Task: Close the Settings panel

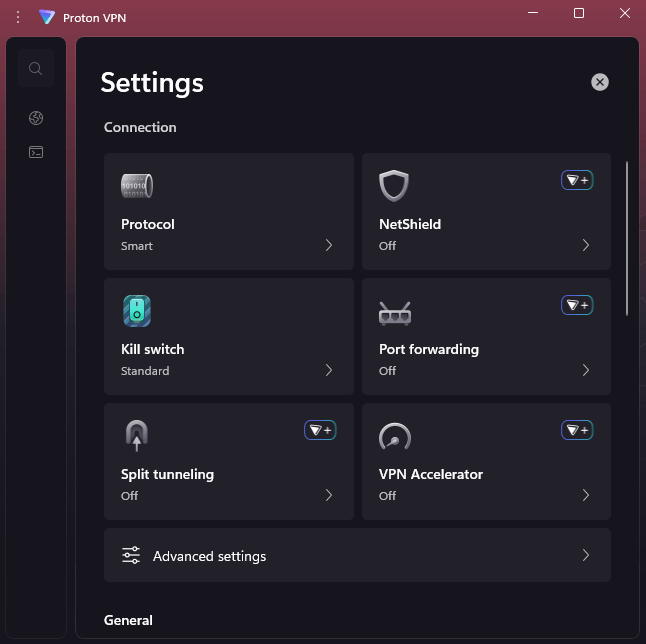Action: pos(600,82)
